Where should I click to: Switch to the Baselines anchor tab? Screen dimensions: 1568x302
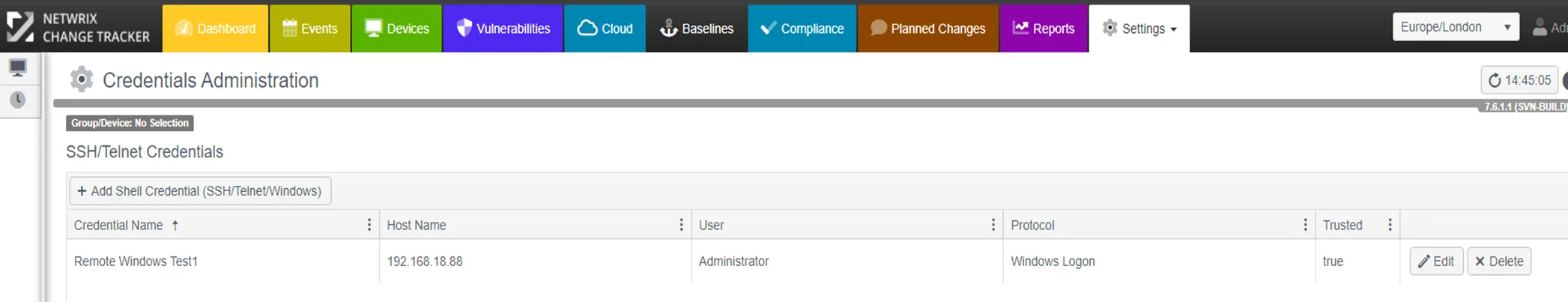[696, 28]
